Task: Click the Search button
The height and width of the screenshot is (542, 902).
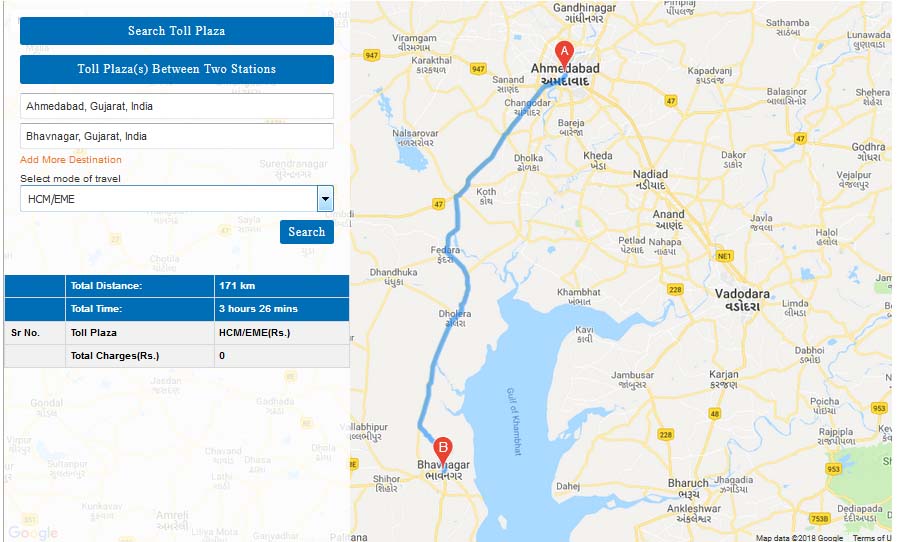Action: [307, 232]
